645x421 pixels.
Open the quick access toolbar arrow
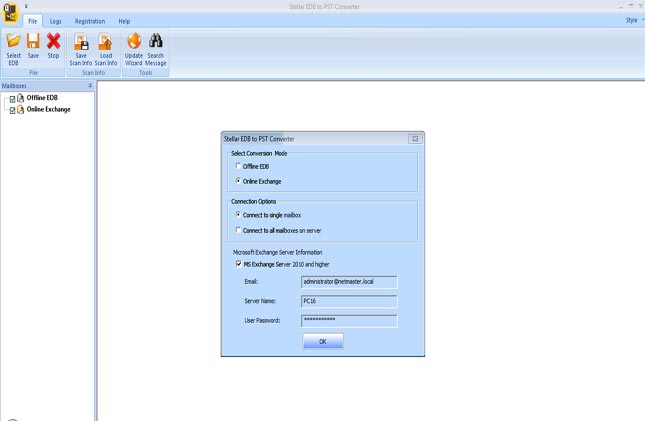pyautogui.click(x=26, y=6)
